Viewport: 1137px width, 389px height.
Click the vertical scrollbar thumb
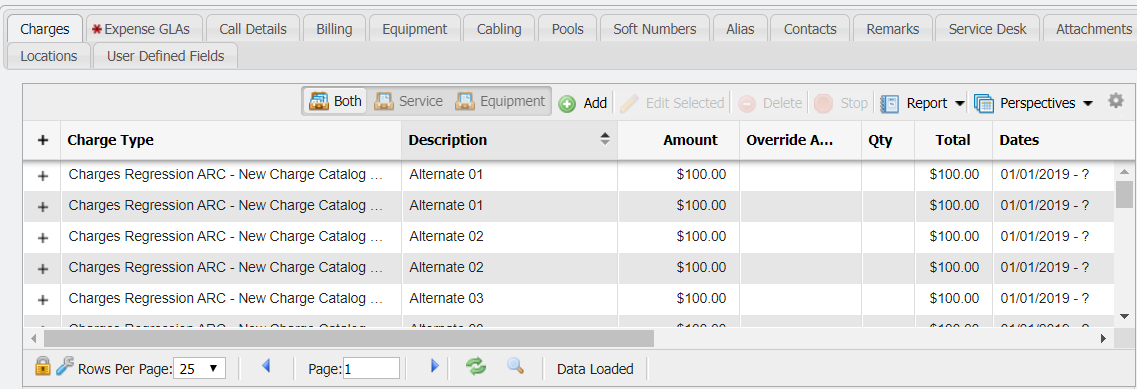tap(1124, 194)
